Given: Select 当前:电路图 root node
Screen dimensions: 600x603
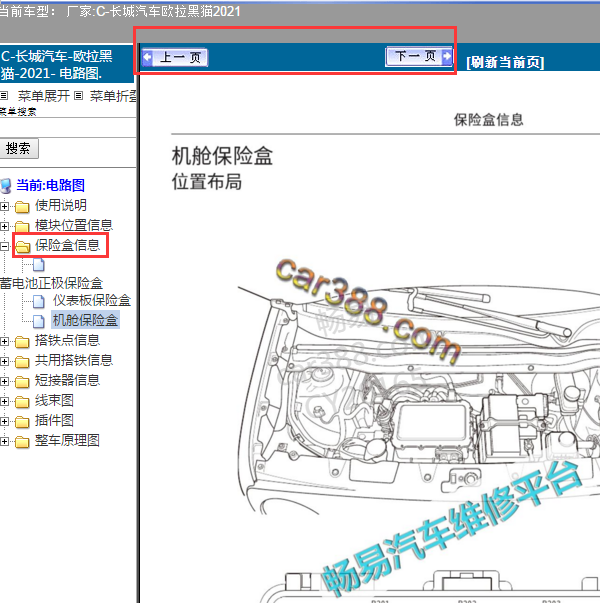Looking at the screenshot, I should (x=50, y=185).
